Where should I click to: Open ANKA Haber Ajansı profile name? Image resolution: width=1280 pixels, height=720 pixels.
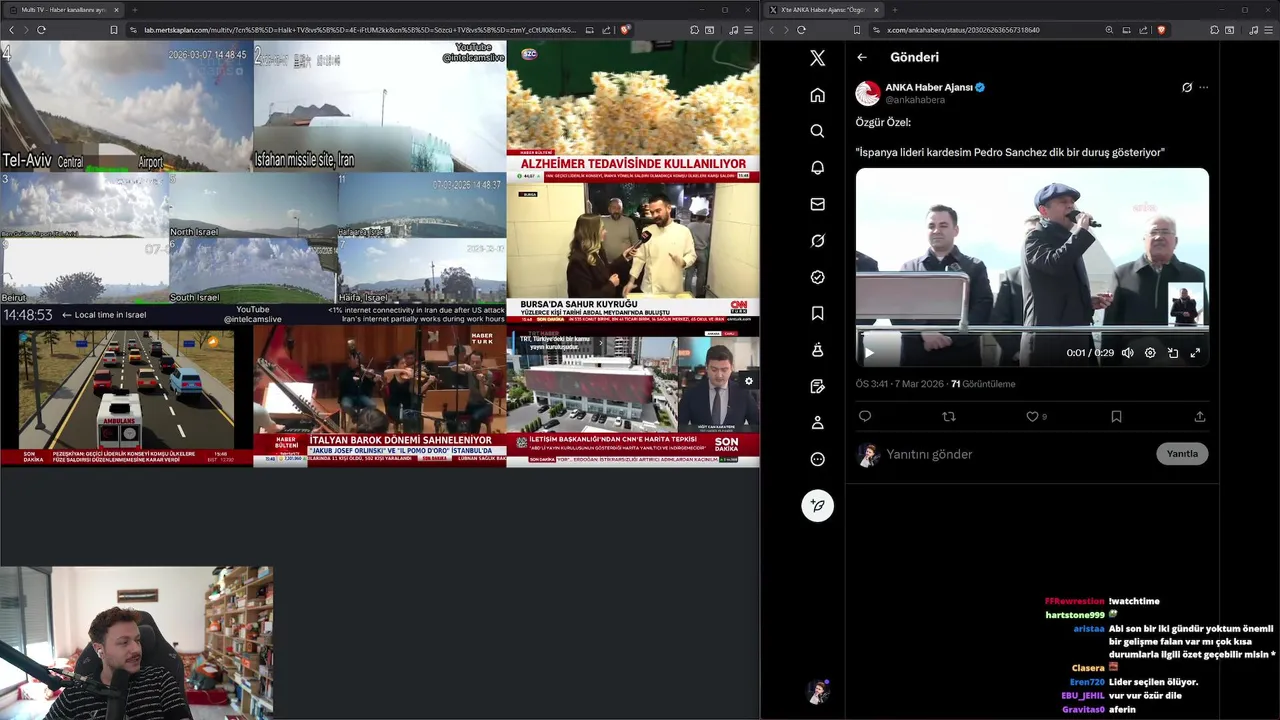(x=929, y=87)
